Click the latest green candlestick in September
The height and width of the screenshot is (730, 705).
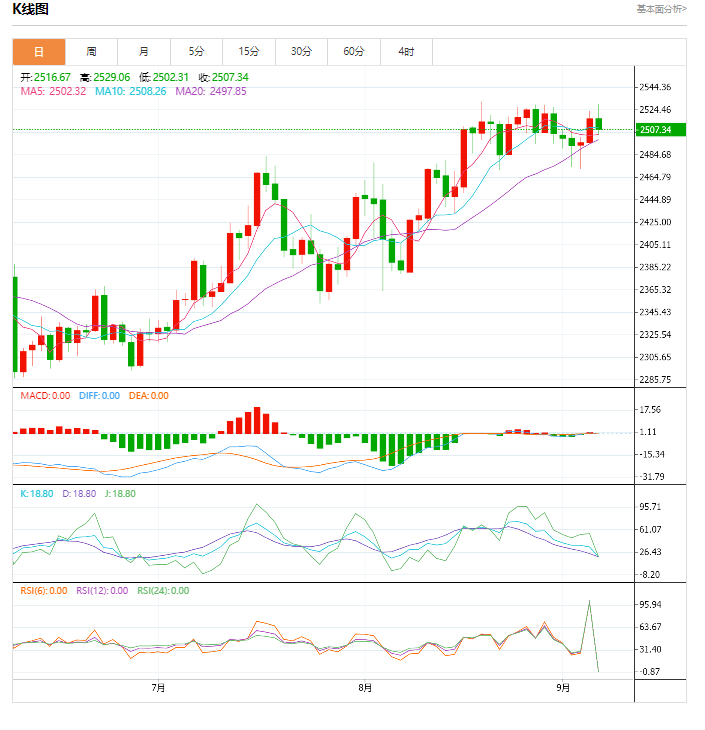pos(599,124)
